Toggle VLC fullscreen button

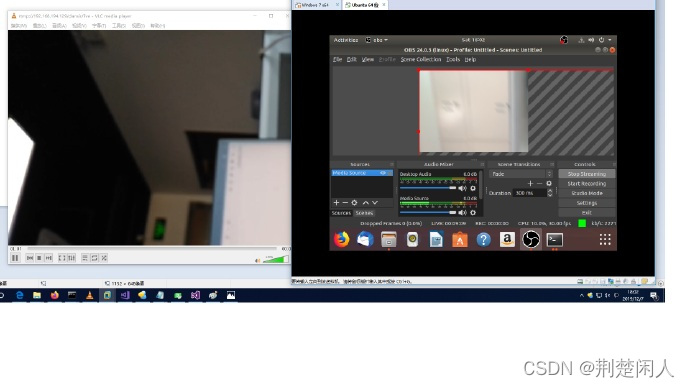coord(62,258)
